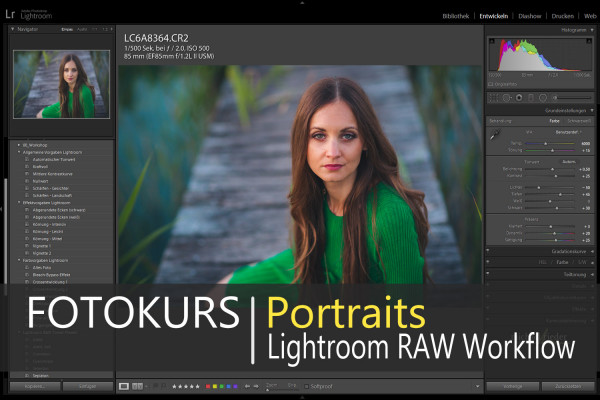The width and height of the screenshot is (600, 400).
Task: Select the radial filter tool
Action: 543,98
